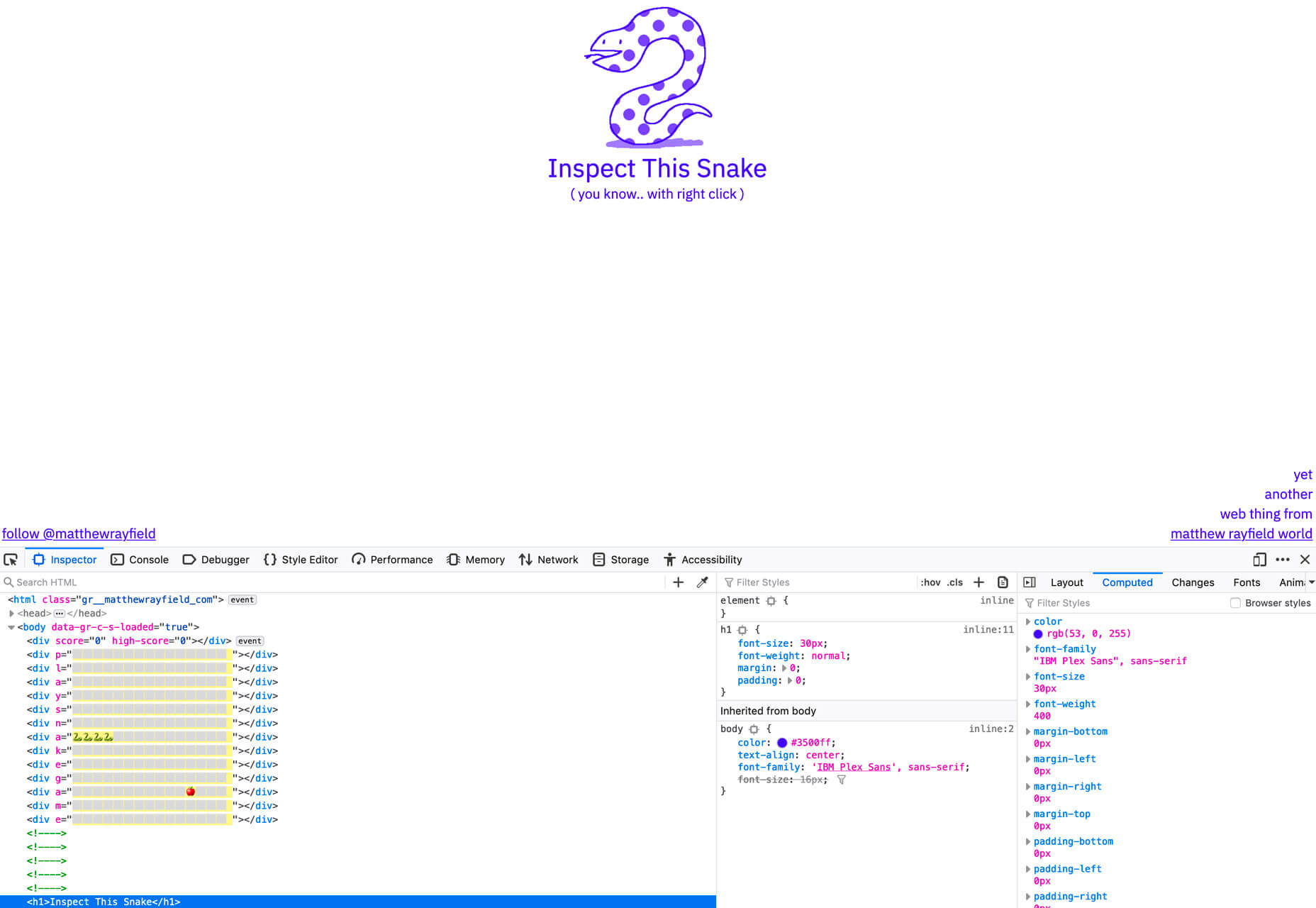This screenshot has width=1316, height=908.
Task: Toggle responsive design mode icon
Action: pos(1259,560)
